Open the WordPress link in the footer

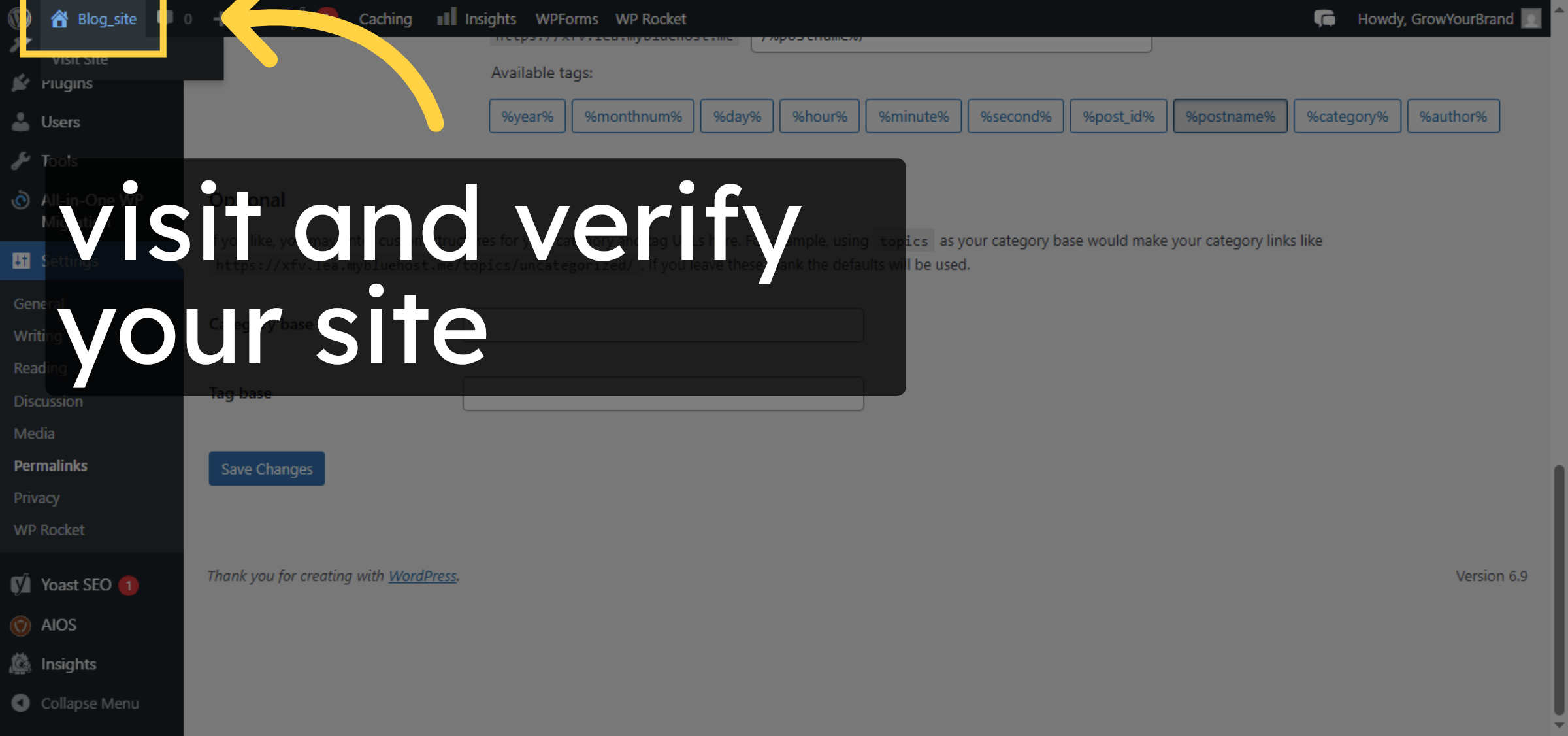pyautogui.click(x=422, y=576)
